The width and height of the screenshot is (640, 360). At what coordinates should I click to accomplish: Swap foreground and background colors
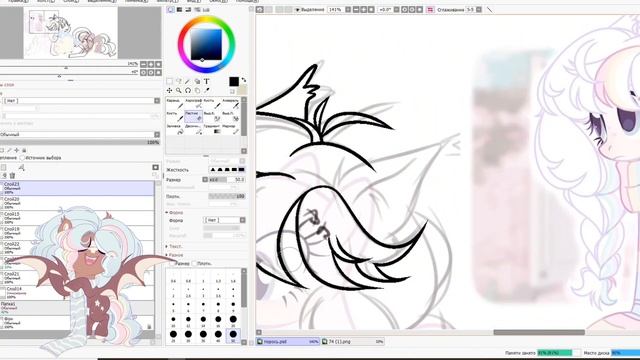pyautogui.click(x=244, y=80)
